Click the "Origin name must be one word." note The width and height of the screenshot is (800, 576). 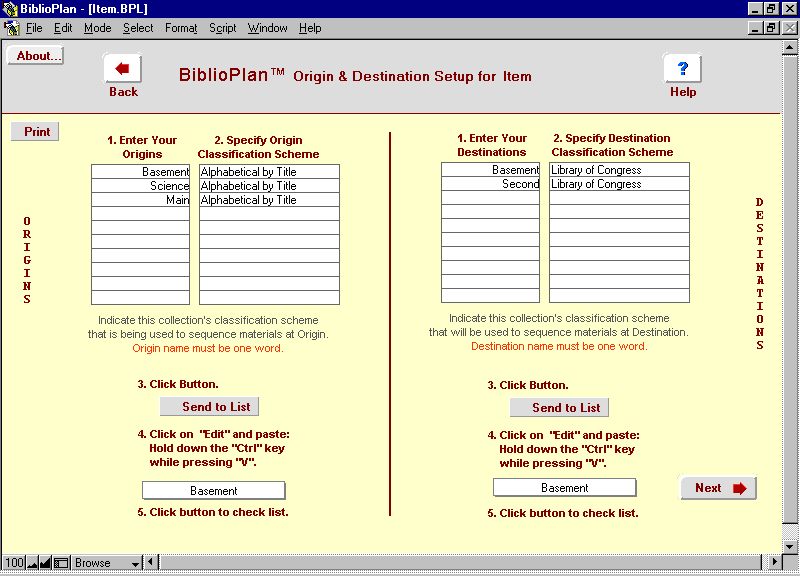click(x=208, y=348)
